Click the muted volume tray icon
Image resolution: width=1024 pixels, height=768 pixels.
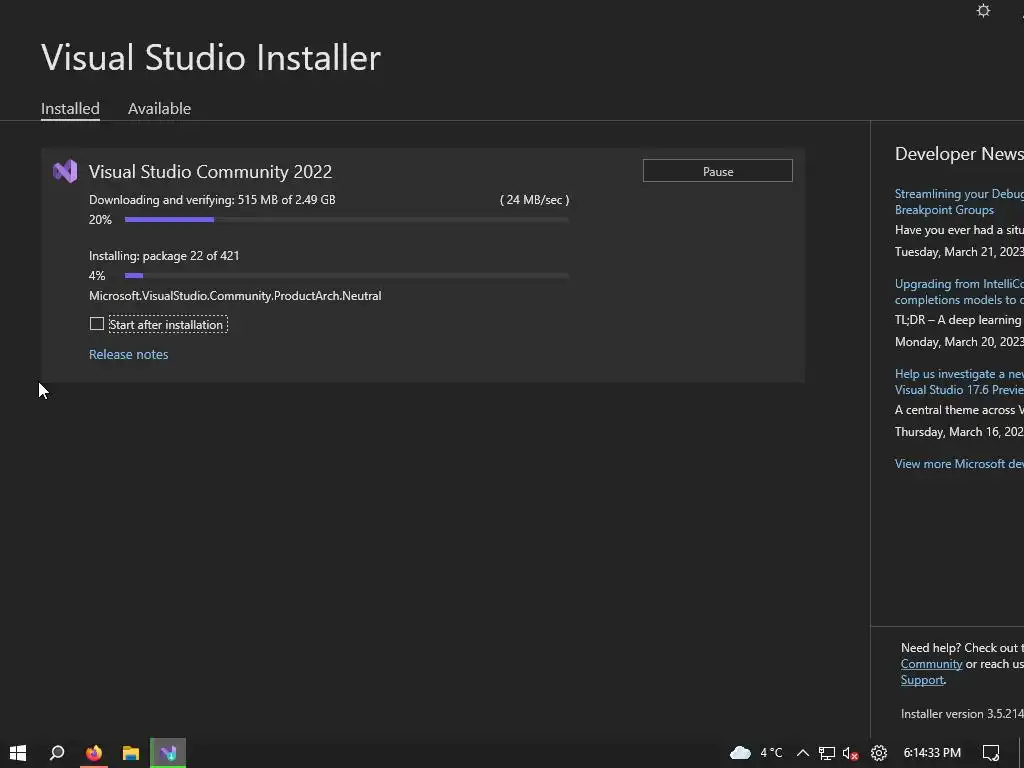pos(850,753)
